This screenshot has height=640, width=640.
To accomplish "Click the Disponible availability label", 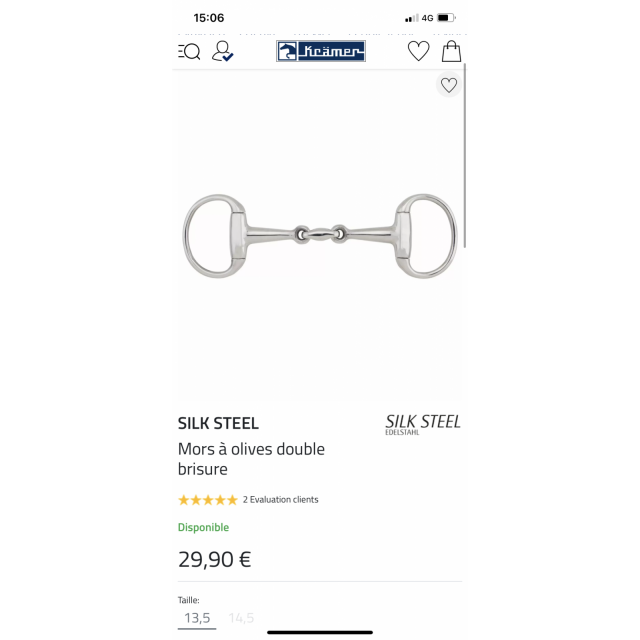I will tap(203, 527).
